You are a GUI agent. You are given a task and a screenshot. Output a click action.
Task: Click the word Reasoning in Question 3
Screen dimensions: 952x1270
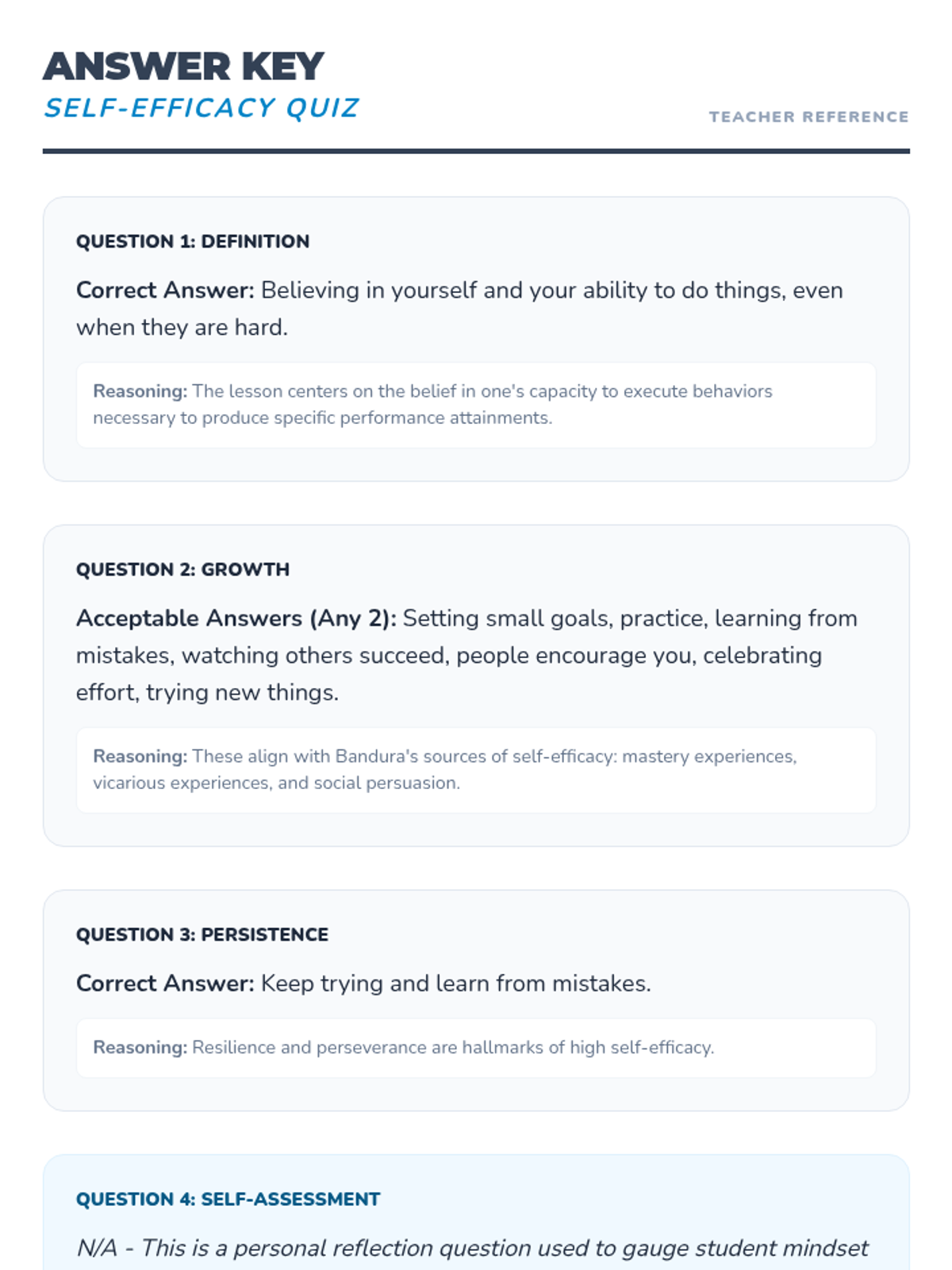(x=140, y=1048)
